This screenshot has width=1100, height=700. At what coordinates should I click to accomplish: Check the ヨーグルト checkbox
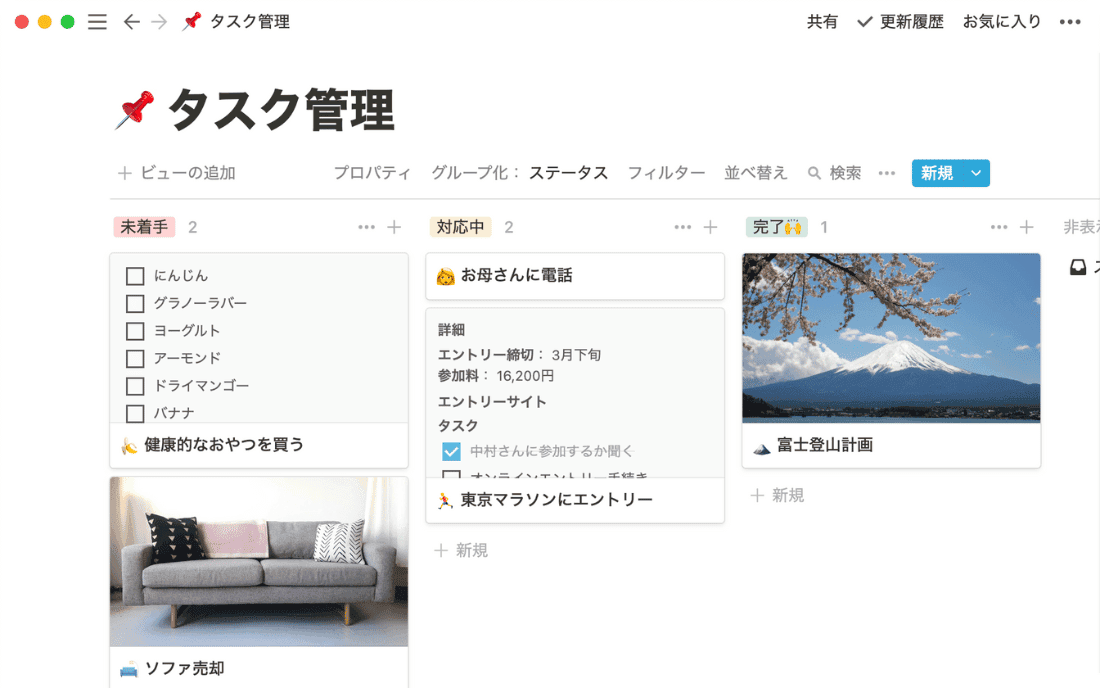tap(135, 331)
